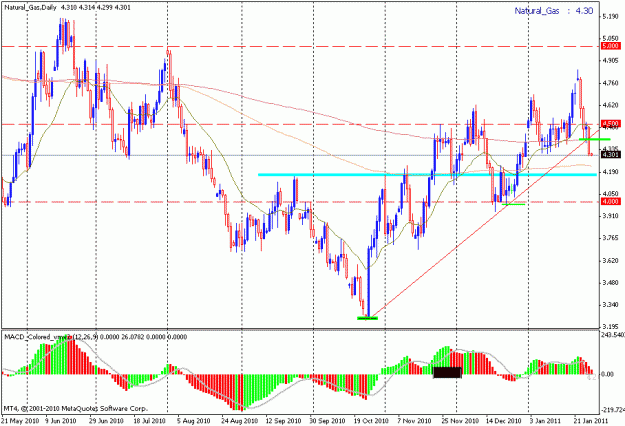Click the blue 'Natural_Gas : 4.30' label
625x426 pixels.
click(554, 11)
